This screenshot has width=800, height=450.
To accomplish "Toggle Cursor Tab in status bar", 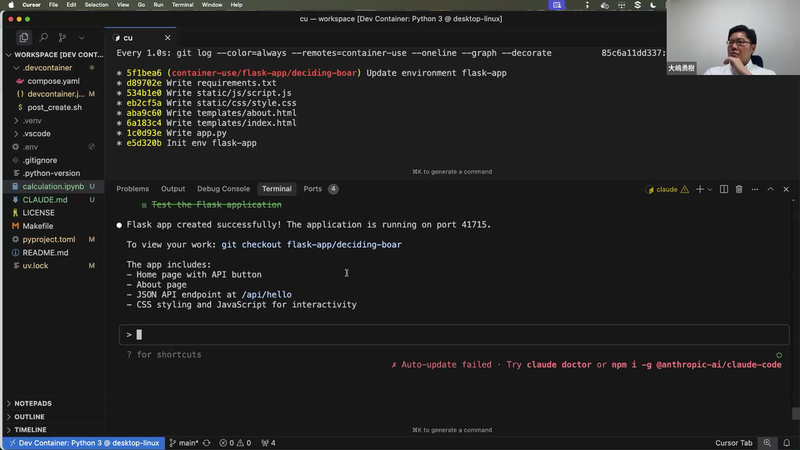I will click(x=734, y=443).
